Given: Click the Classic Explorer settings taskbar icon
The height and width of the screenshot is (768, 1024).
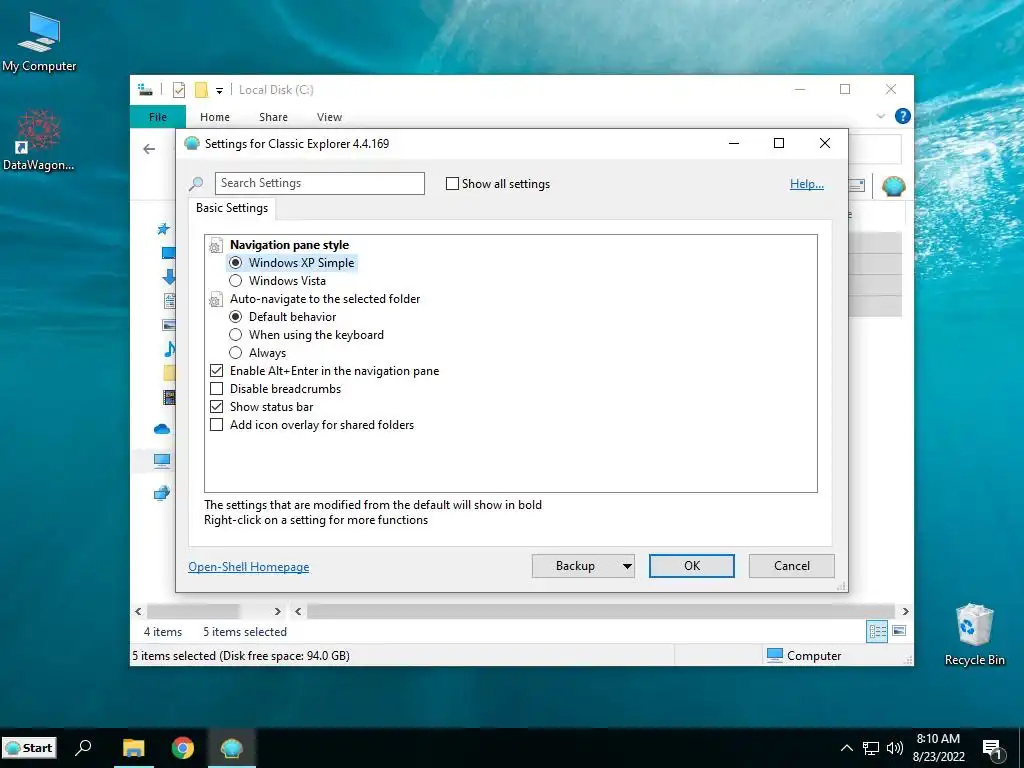Looking at the screenshot, I should point(231,747).
